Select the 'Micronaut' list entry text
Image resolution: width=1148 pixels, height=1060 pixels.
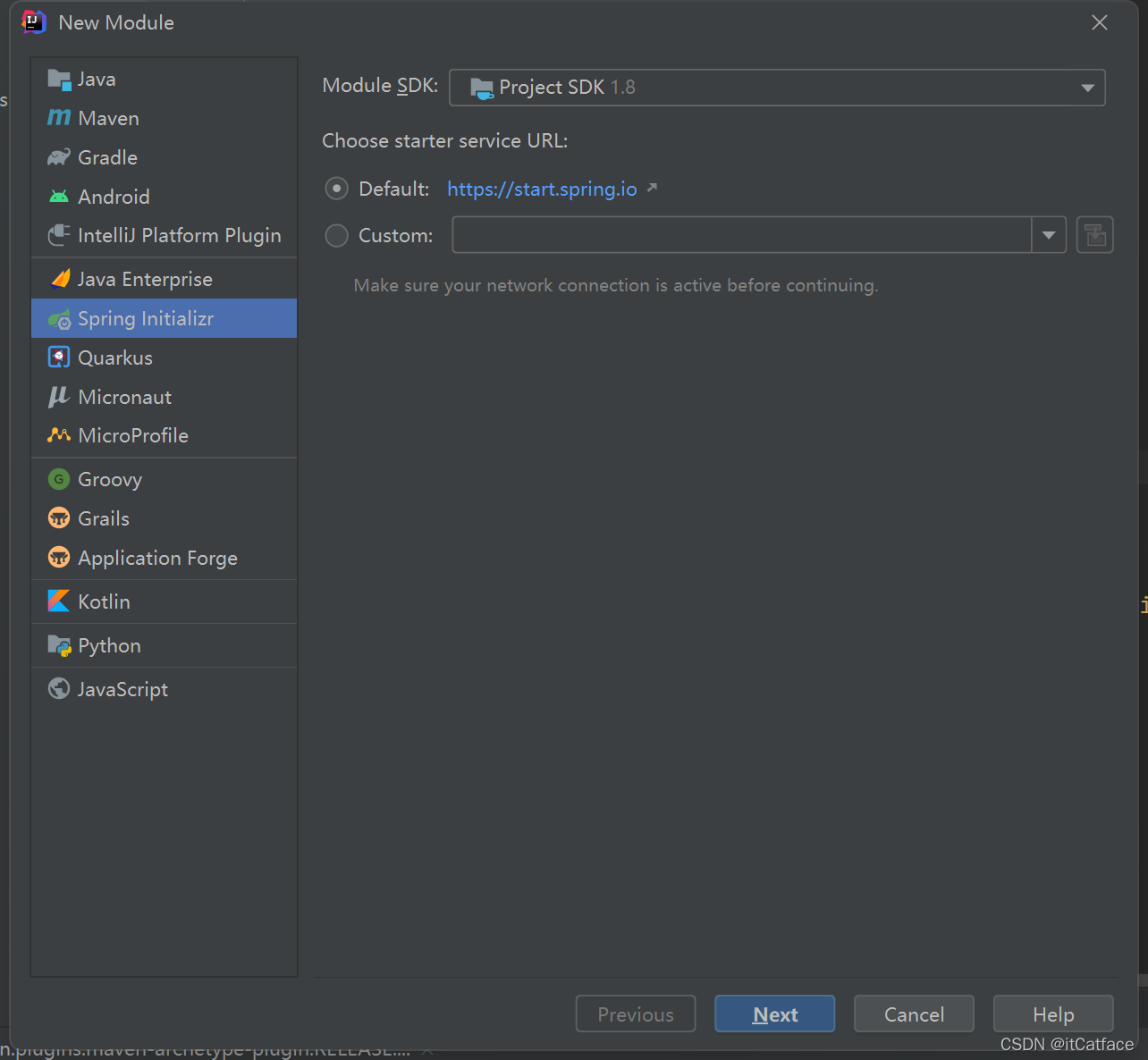tap(124, 397)
